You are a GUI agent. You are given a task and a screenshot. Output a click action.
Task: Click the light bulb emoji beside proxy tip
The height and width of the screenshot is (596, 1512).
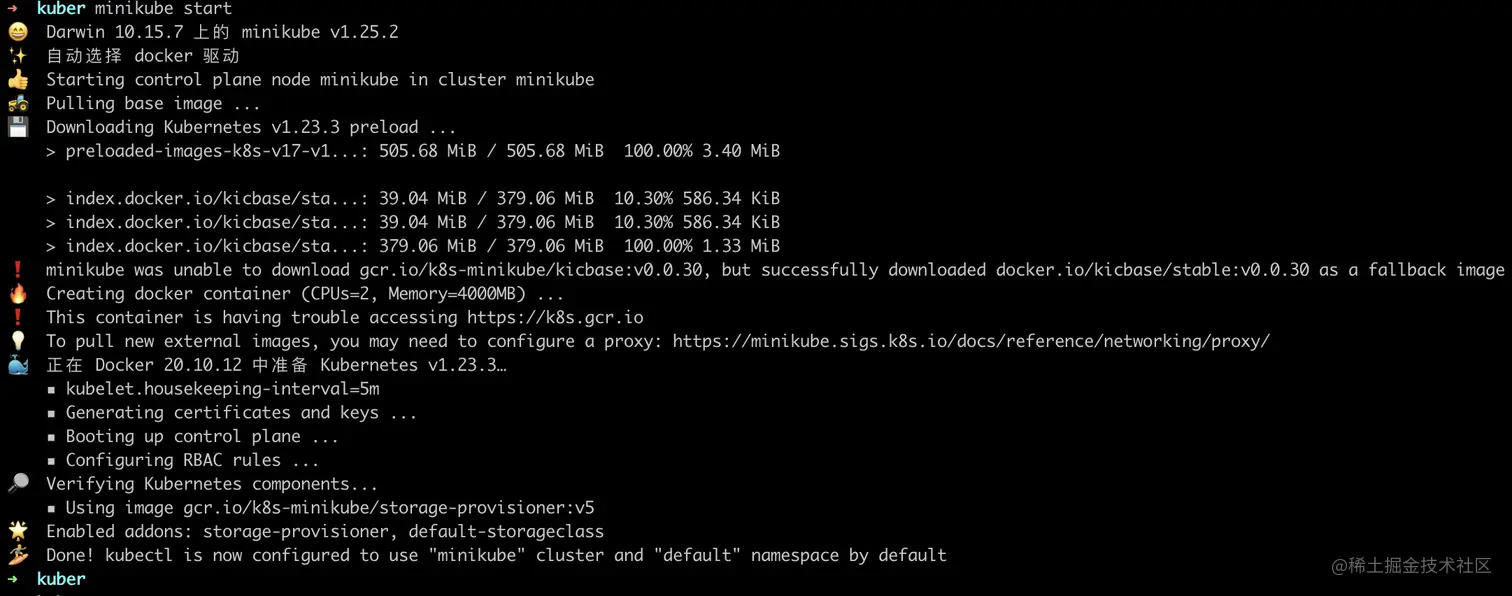[x=17, y=342]
